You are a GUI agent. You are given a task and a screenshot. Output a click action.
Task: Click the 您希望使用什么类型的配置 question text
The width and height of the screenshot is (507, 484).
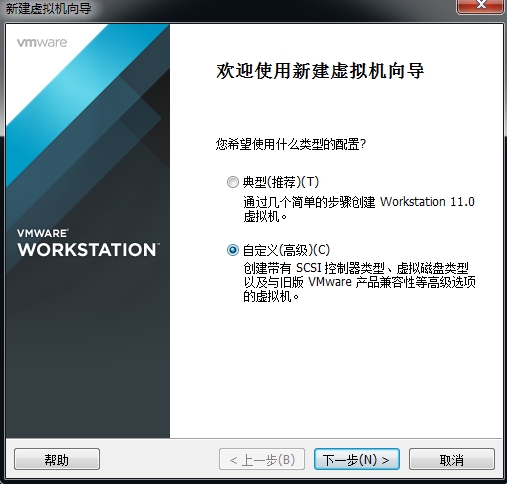[291, 144]
